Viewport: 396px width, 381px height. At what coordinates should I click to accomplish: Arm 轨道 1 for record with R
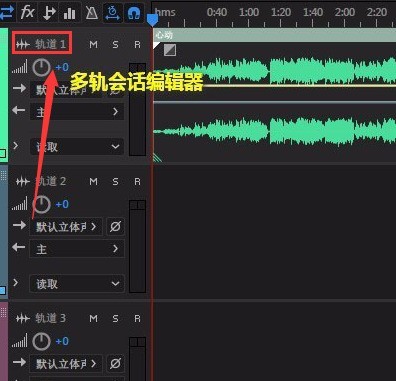[x=137, y=44]
